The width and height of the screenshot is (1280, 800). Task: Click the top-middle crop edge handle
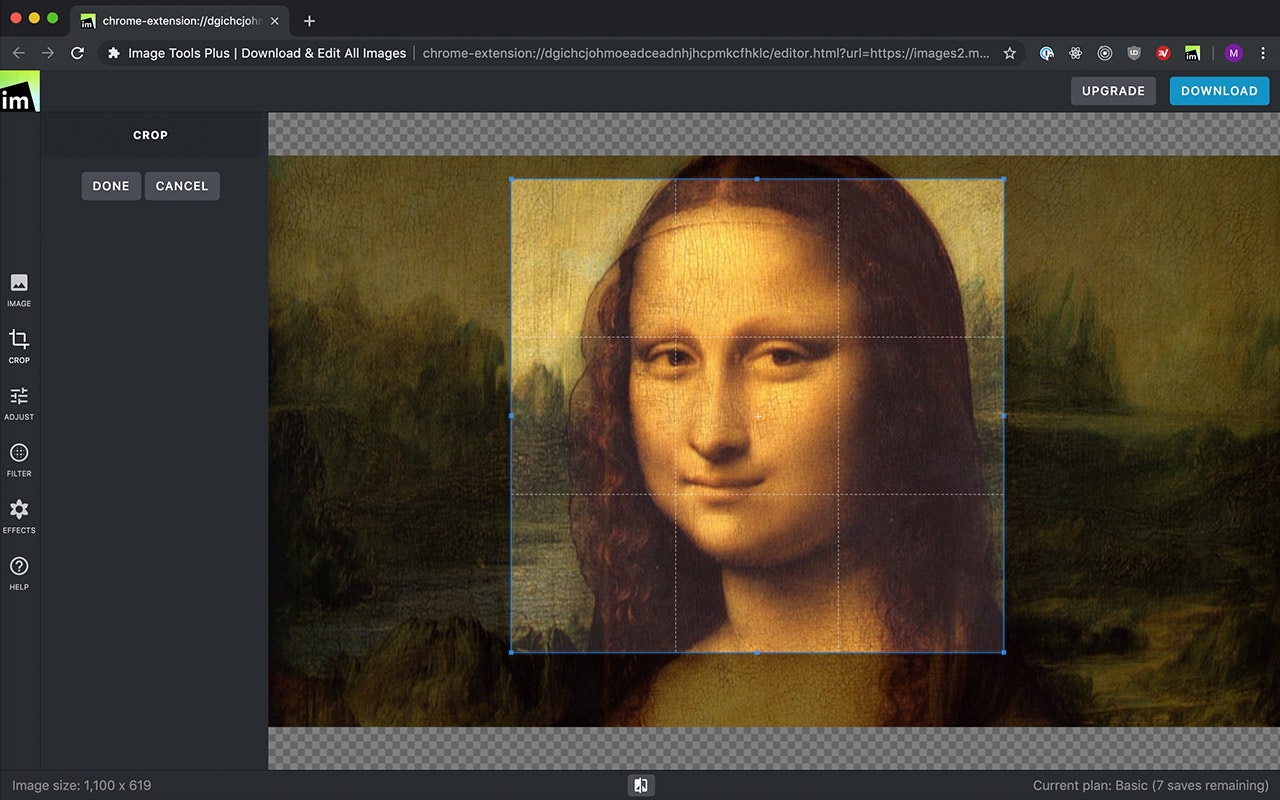pyautogui.click(x=757, y=179)
